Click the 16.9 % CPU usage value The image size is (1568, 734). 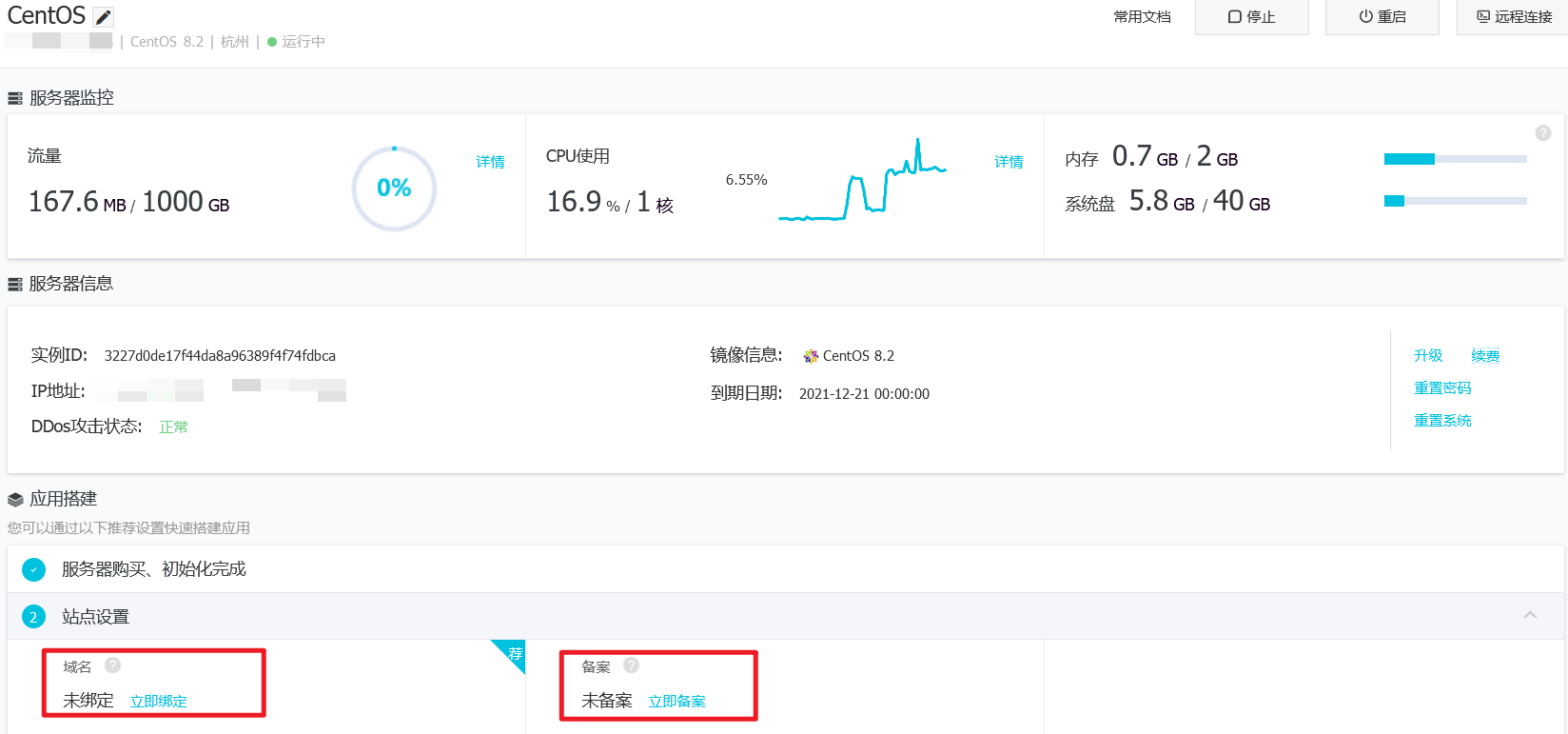pos(582,202)
